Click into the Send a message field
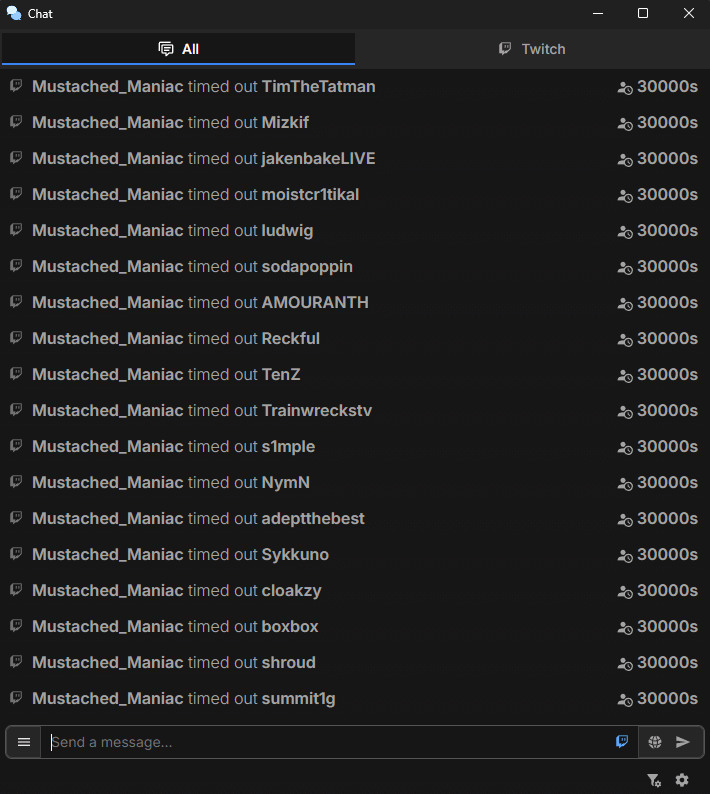This screenshot has width=710, height=794. (x=330, y=742)
